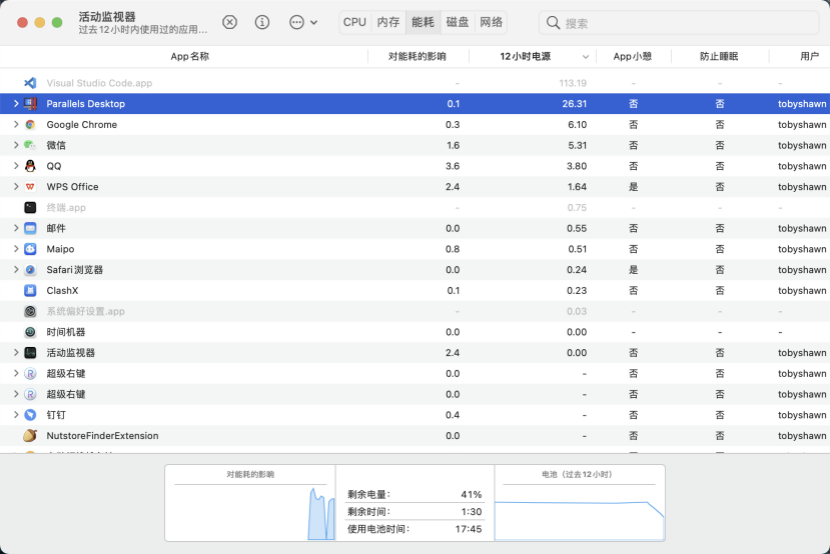The width and height of the screenshot is (830, 554).
Task: Sort by 用户 column header
Action: point(809,57)
